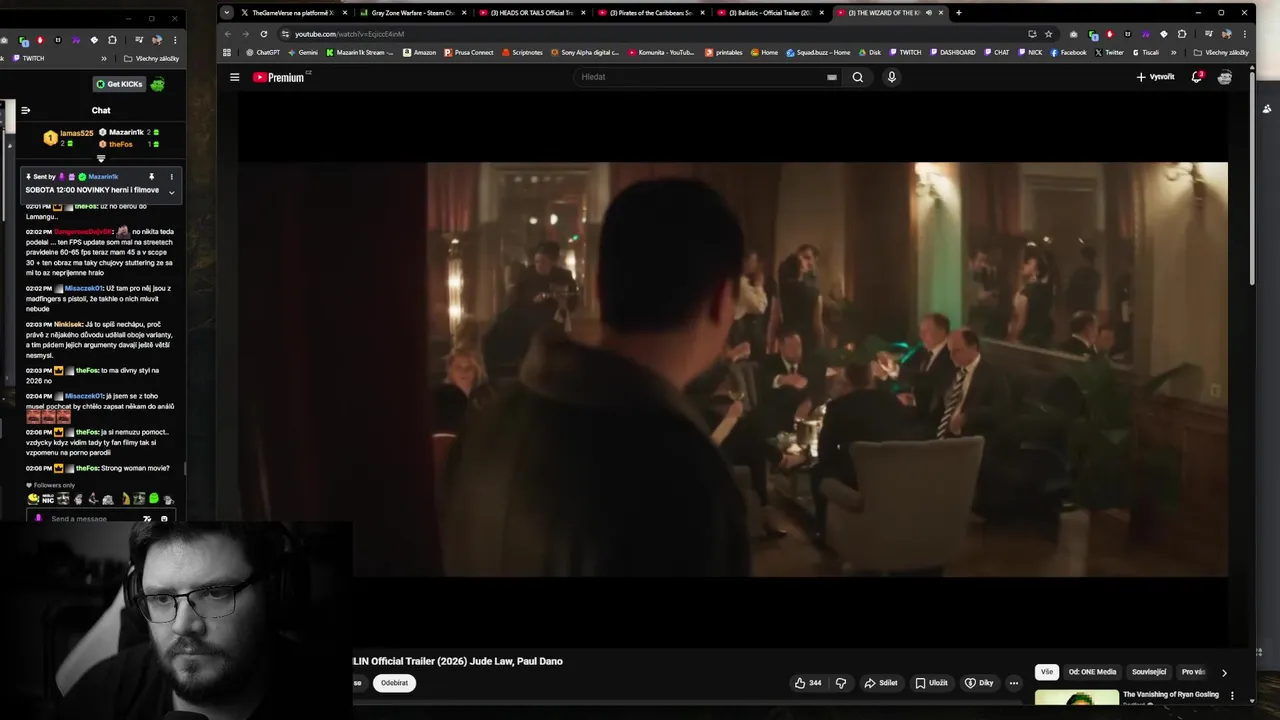This screenshot has height=720, width=1280.
Task: Bookmark this page with star icon
Action: [x=1048, y=34]
